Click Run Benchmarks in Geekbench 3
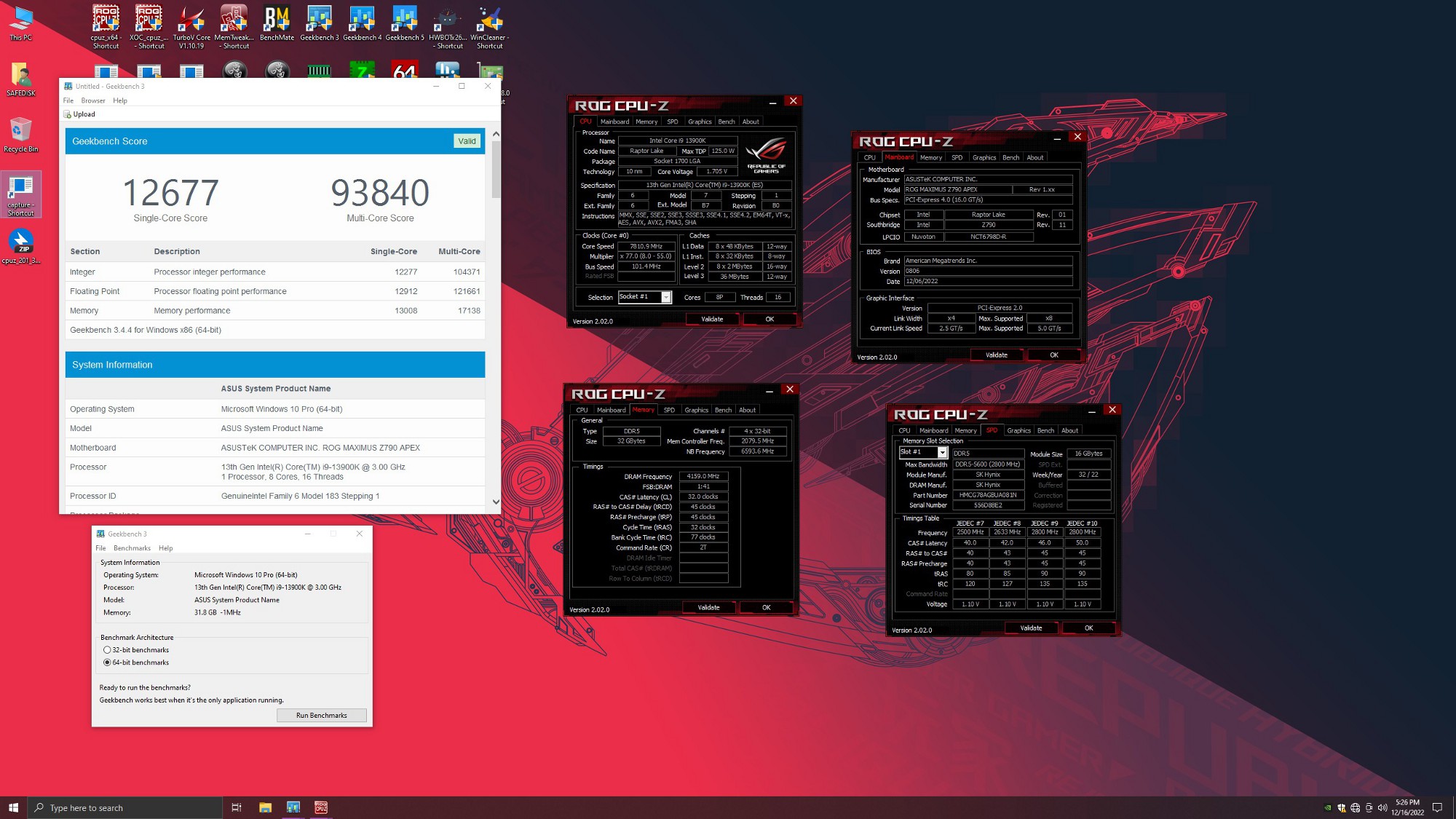The width and height of the screenshot is (1456, 819). [321, 716]
